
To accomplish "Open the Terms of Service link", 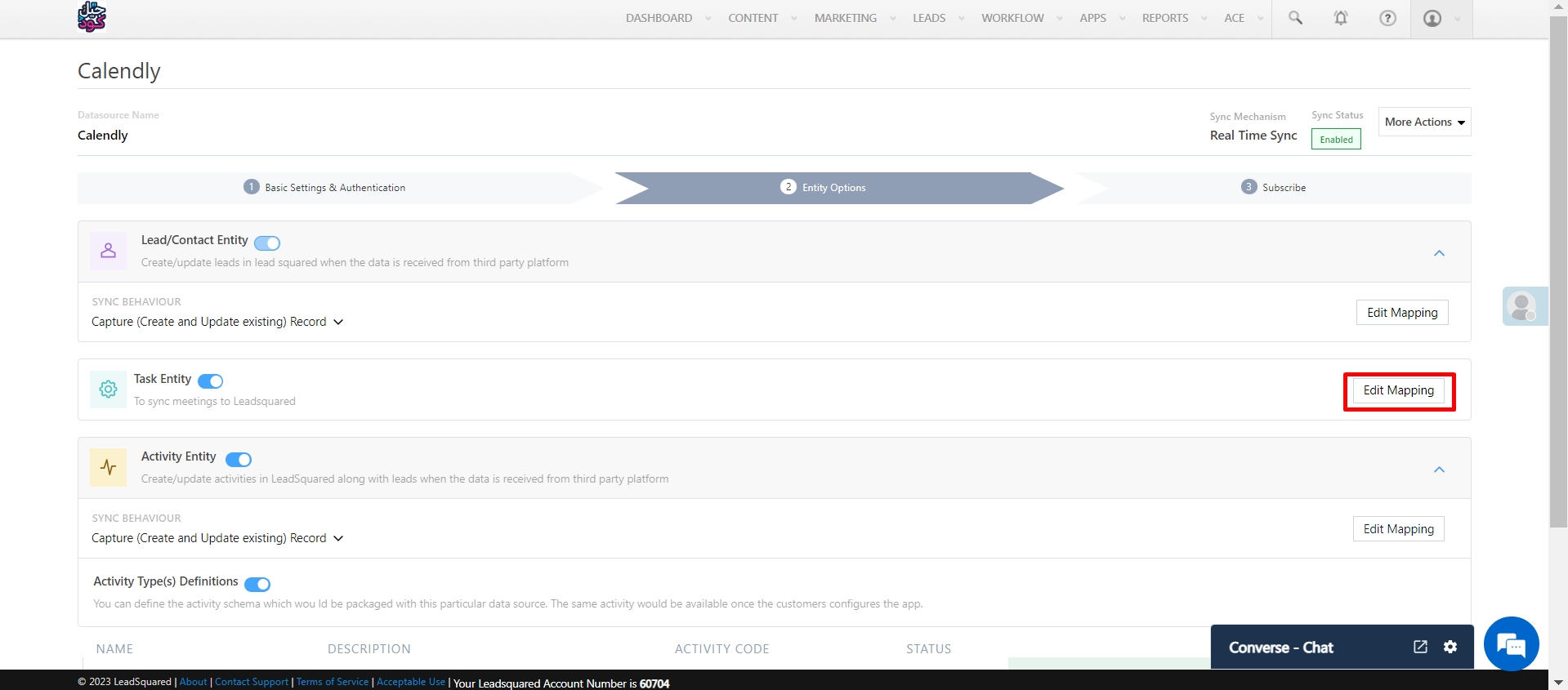I will (333, 682).
